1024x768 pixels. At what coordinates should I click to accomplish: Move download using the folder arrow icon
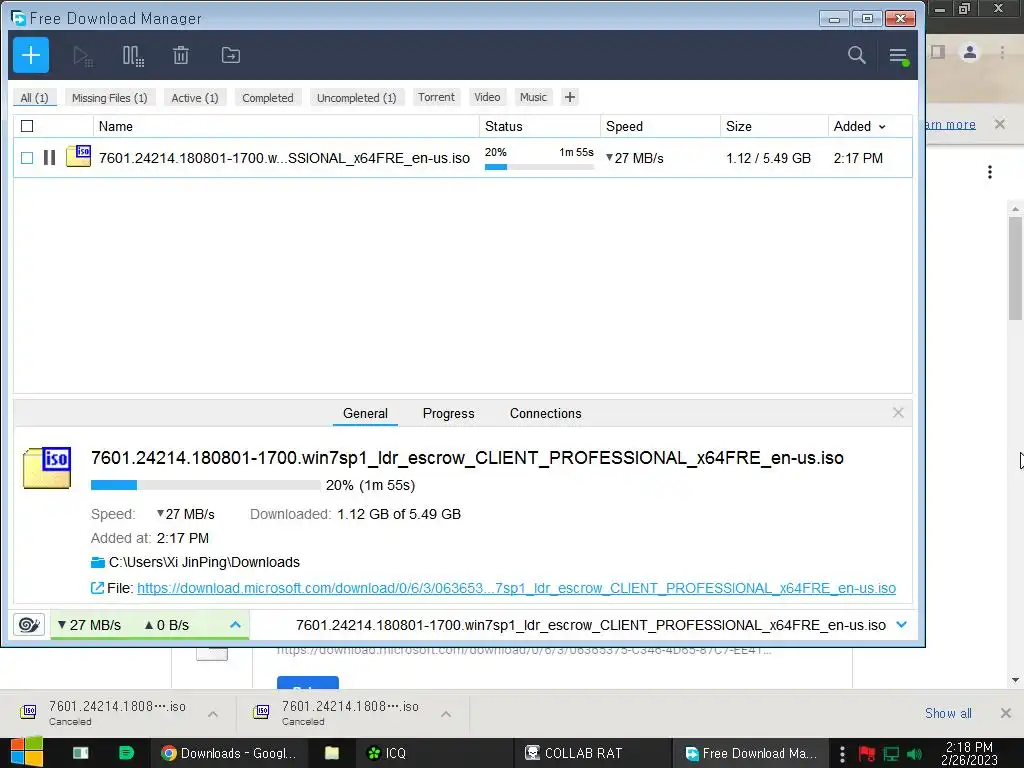coord(231,56)
